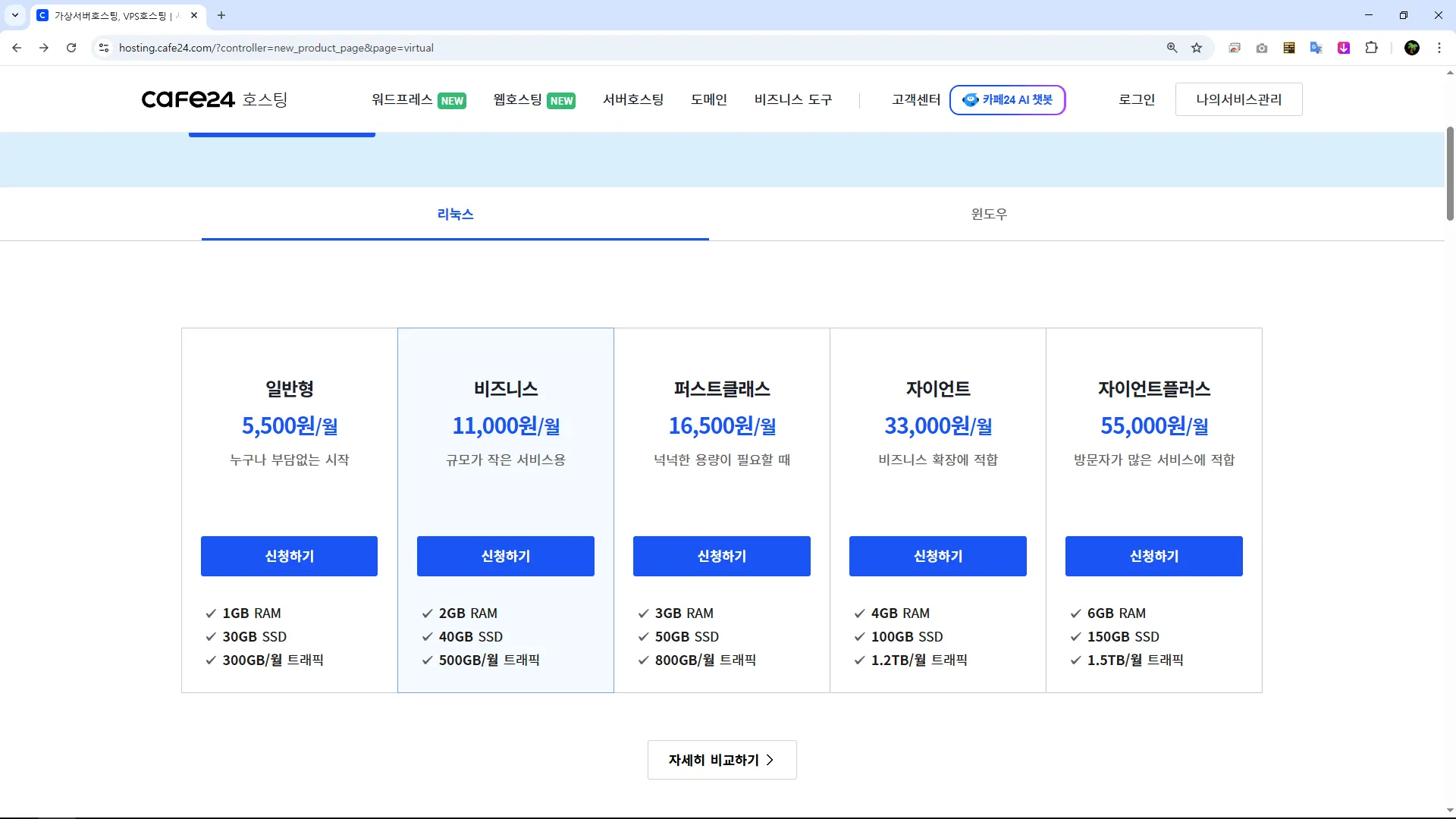Click the 로그인 link

click(x=1136, y=99)
